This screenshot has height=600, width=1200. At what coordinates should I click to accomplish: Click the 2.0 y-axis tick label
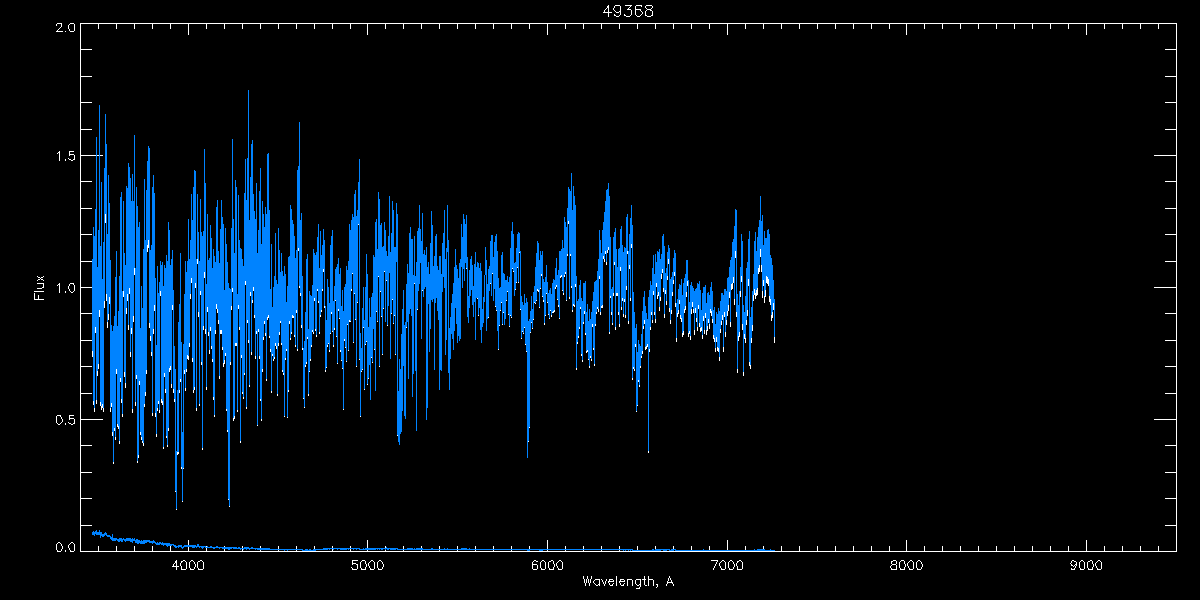(65, 27)
